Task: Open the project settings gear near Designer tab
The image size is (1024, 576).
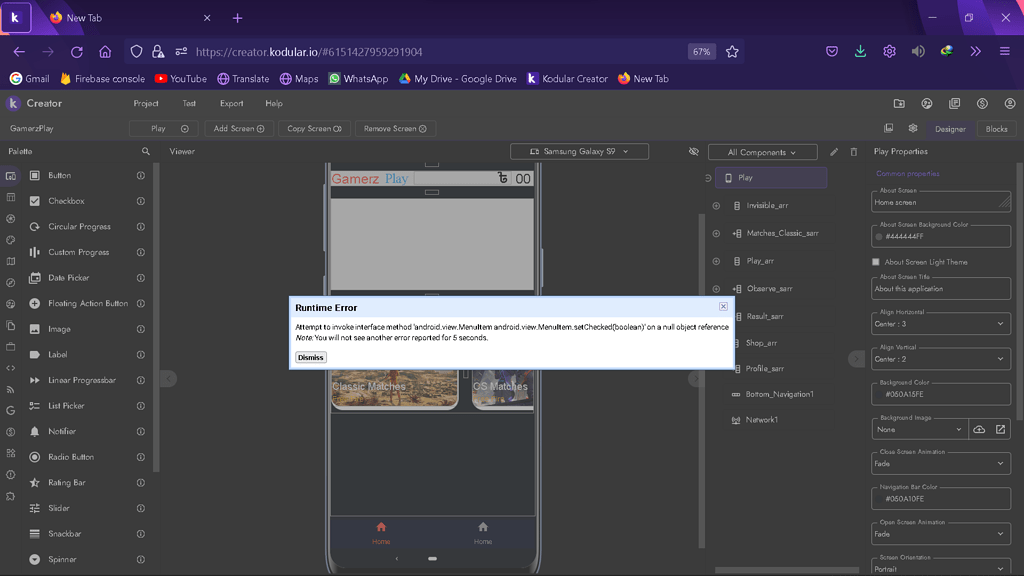Action: click(913, 128)
